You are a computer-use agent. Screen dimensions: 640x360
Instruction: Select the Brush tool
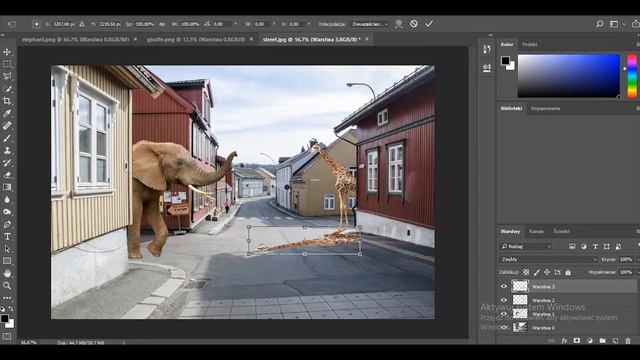click(7, 138)
